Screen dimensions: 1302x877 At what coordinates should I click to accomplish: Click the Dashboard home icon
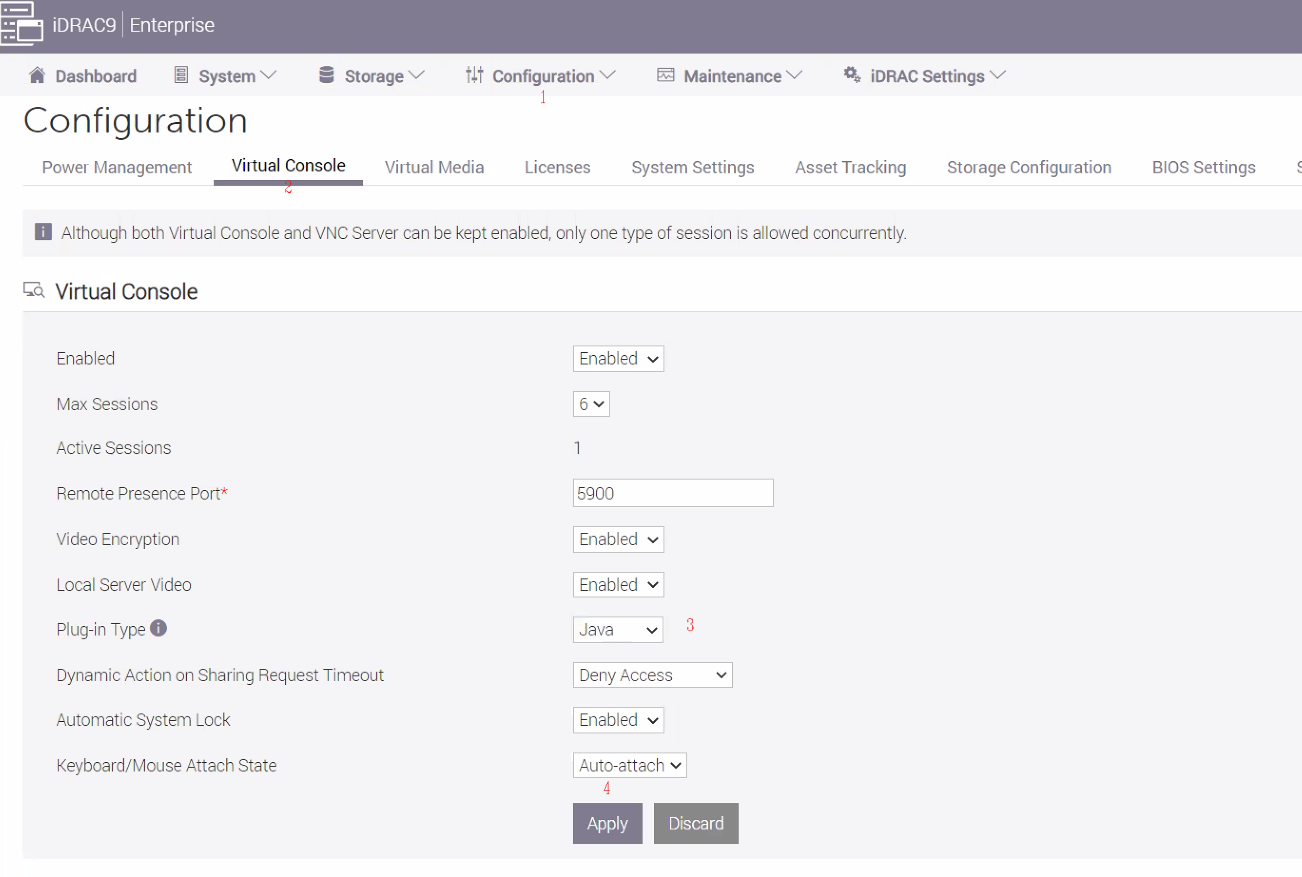click(x=36, y=75)
